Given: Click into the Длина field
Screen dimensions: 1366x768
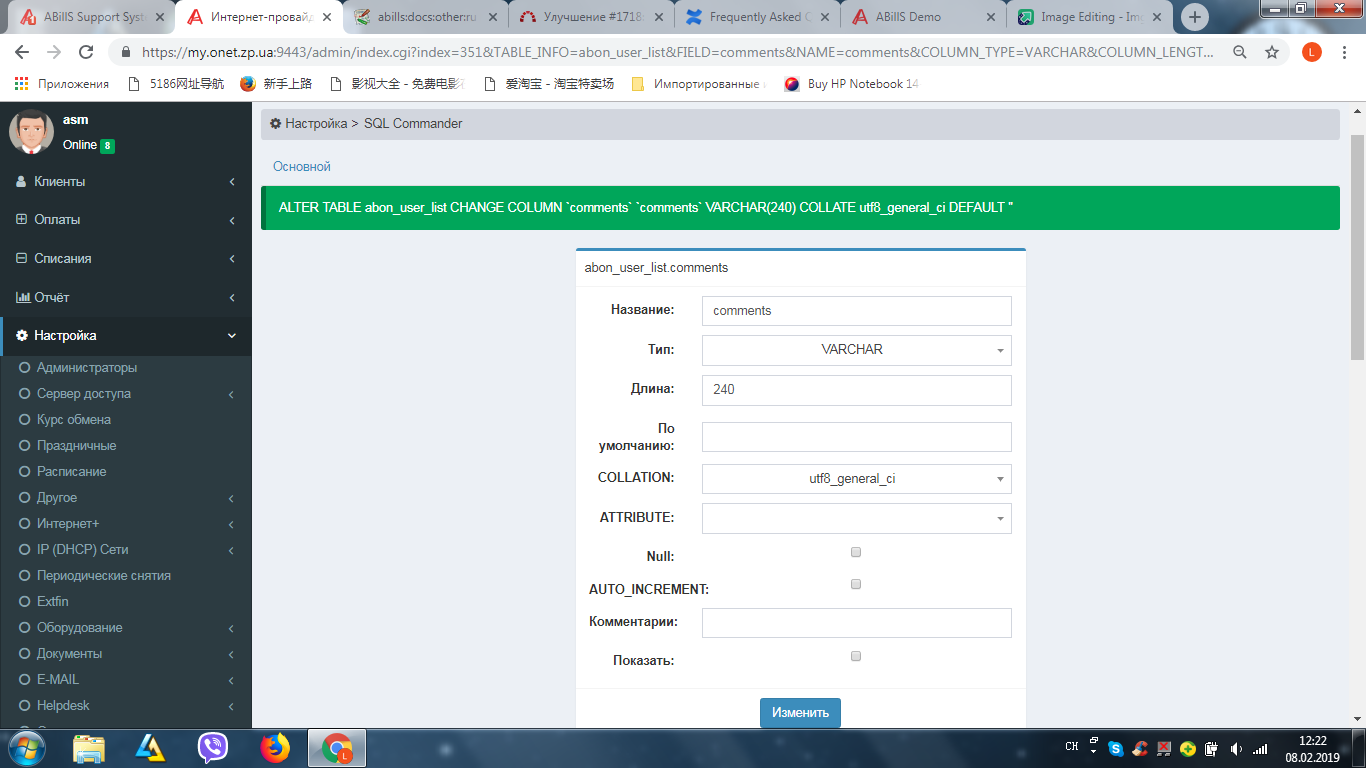Looking at the screenshot, I should [856, 390].
